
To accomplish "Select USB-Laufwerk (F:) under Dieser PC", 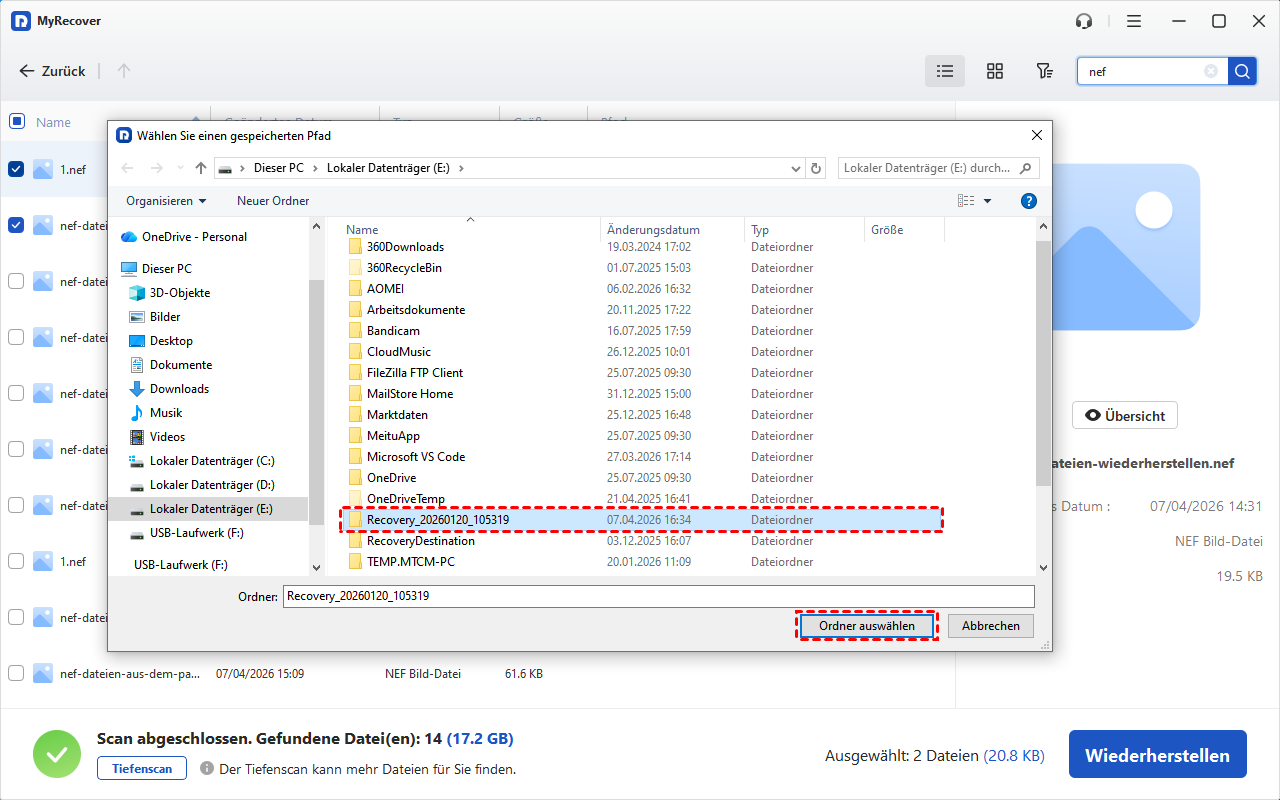I will [x=196, y=533].
